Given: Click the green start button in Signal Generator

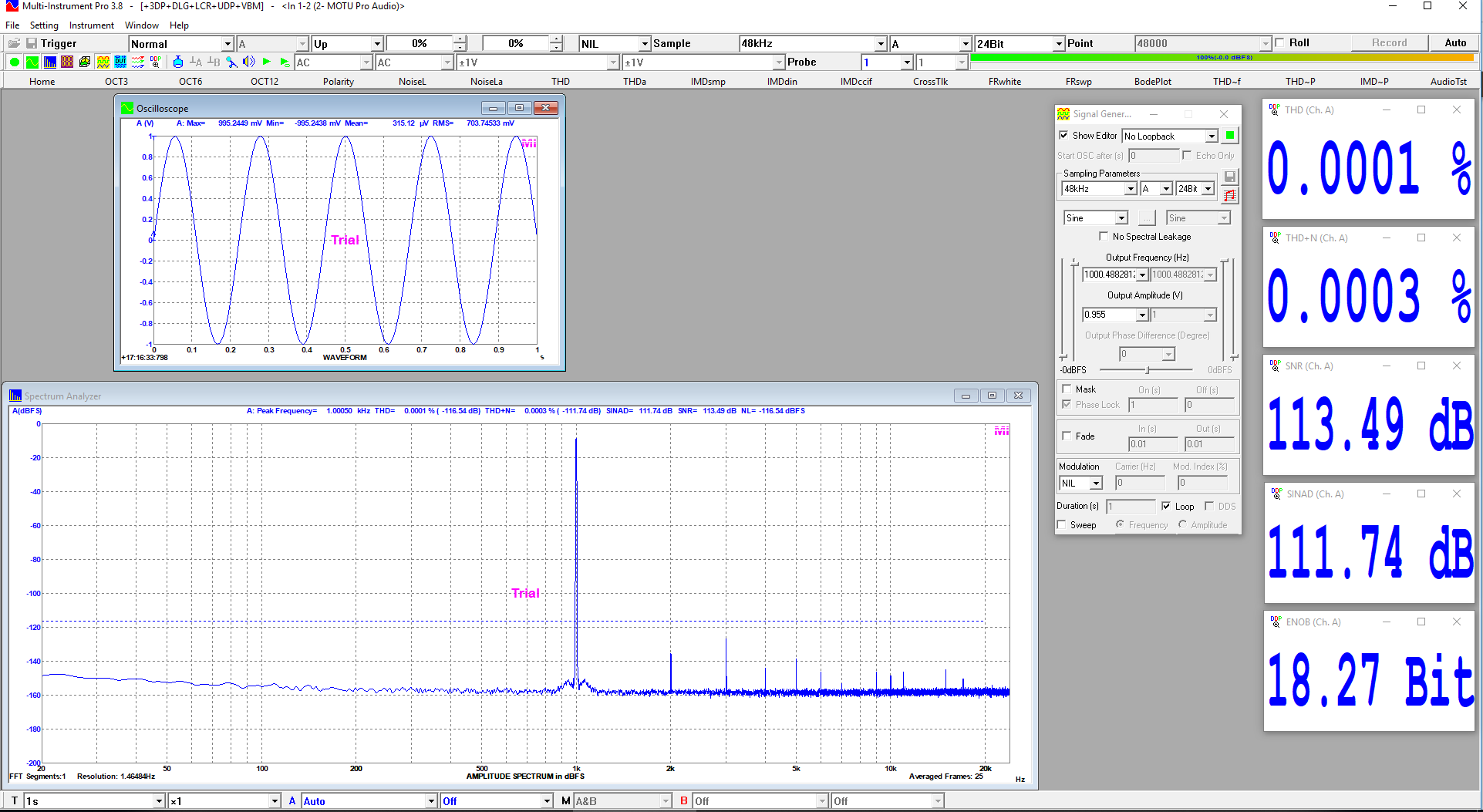Looking at the screenshot, I should [x=1230, y=136].
